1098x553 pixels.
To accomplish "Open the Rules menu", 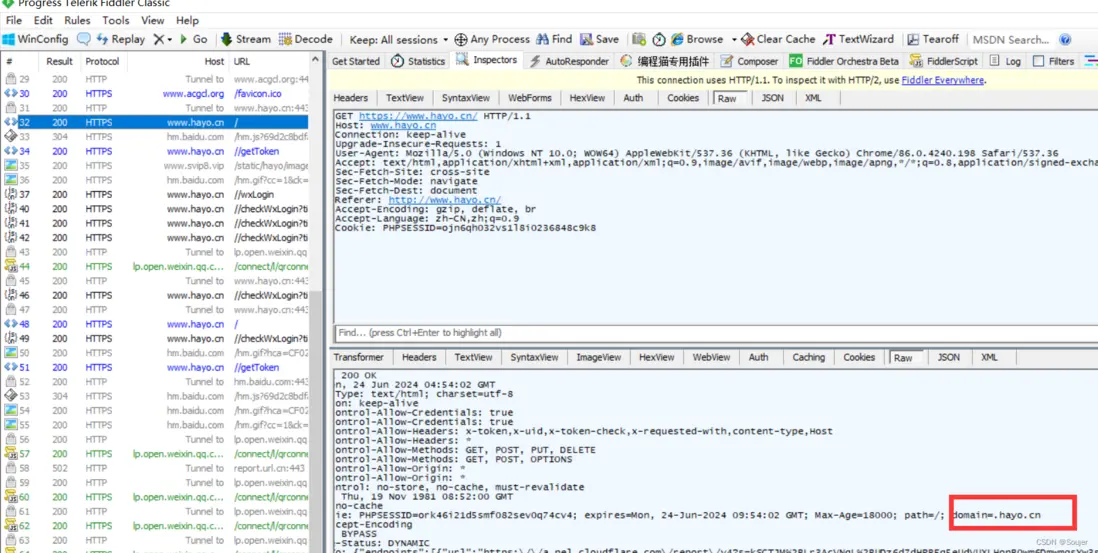I will coord(77,20).
